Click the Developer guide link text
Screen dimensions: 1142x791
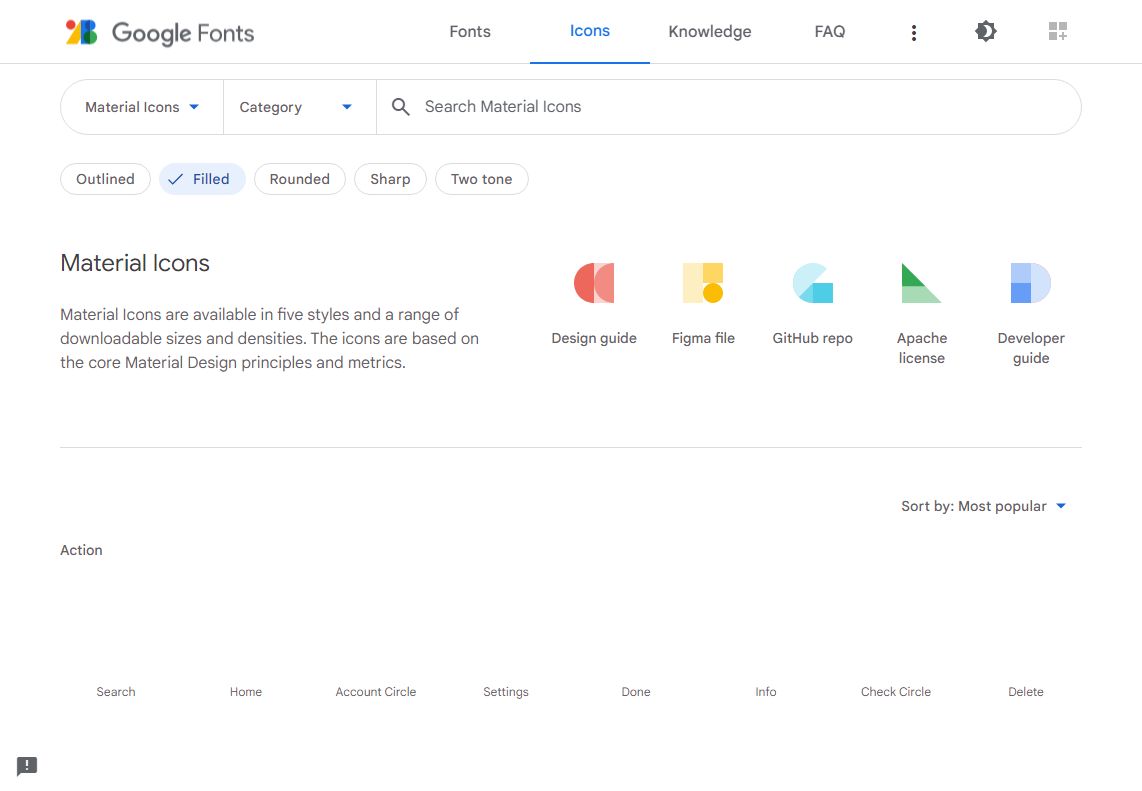[1031, 348]
